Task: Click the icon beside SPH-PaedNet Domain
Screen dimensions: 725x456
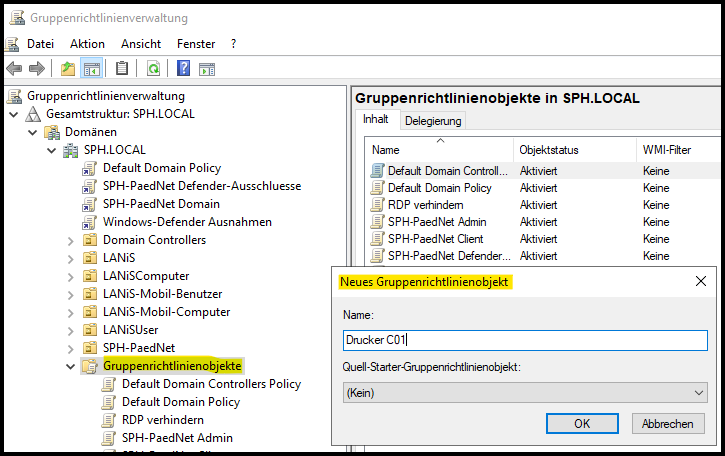Action: click(x=89, y=204)
